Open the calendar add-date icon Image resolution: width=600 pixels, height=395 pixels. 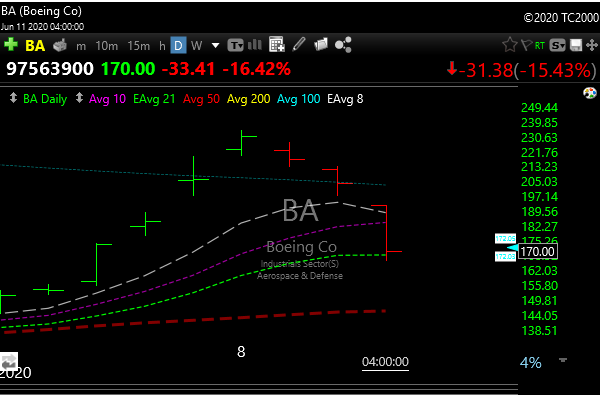point(277,45)
